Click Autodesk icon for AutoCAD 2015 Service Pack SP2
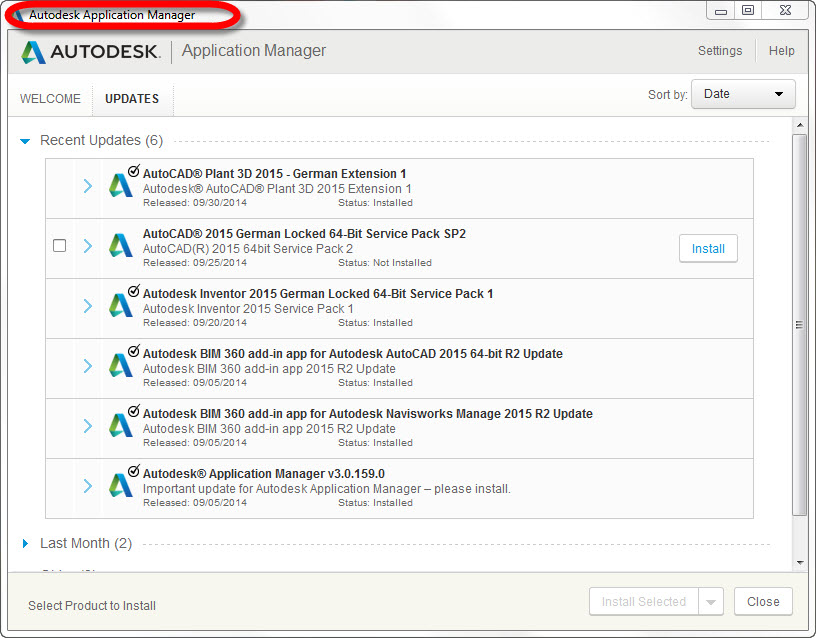 click(121, 245)
